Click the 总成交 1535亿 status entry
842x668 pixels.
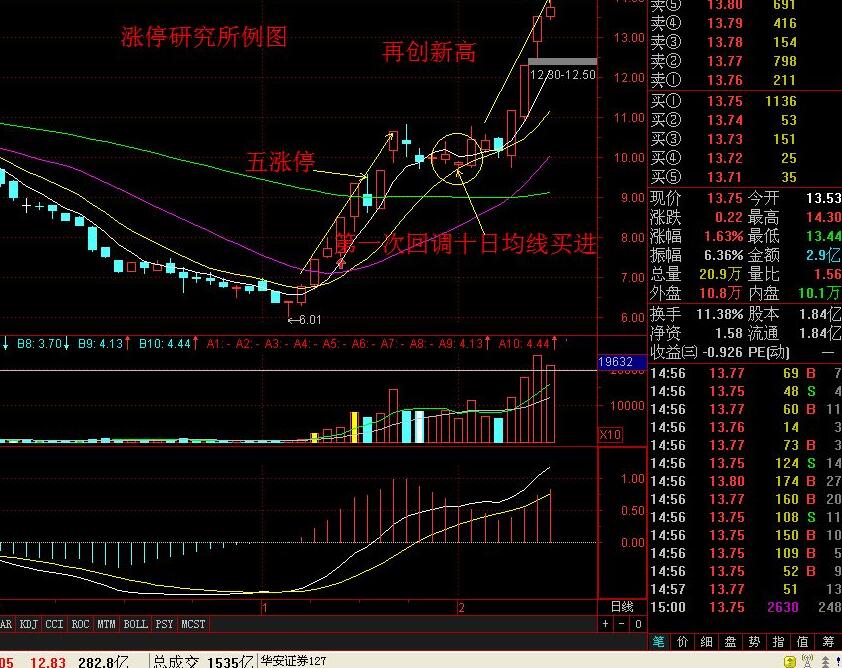click(x=204, y=662)
